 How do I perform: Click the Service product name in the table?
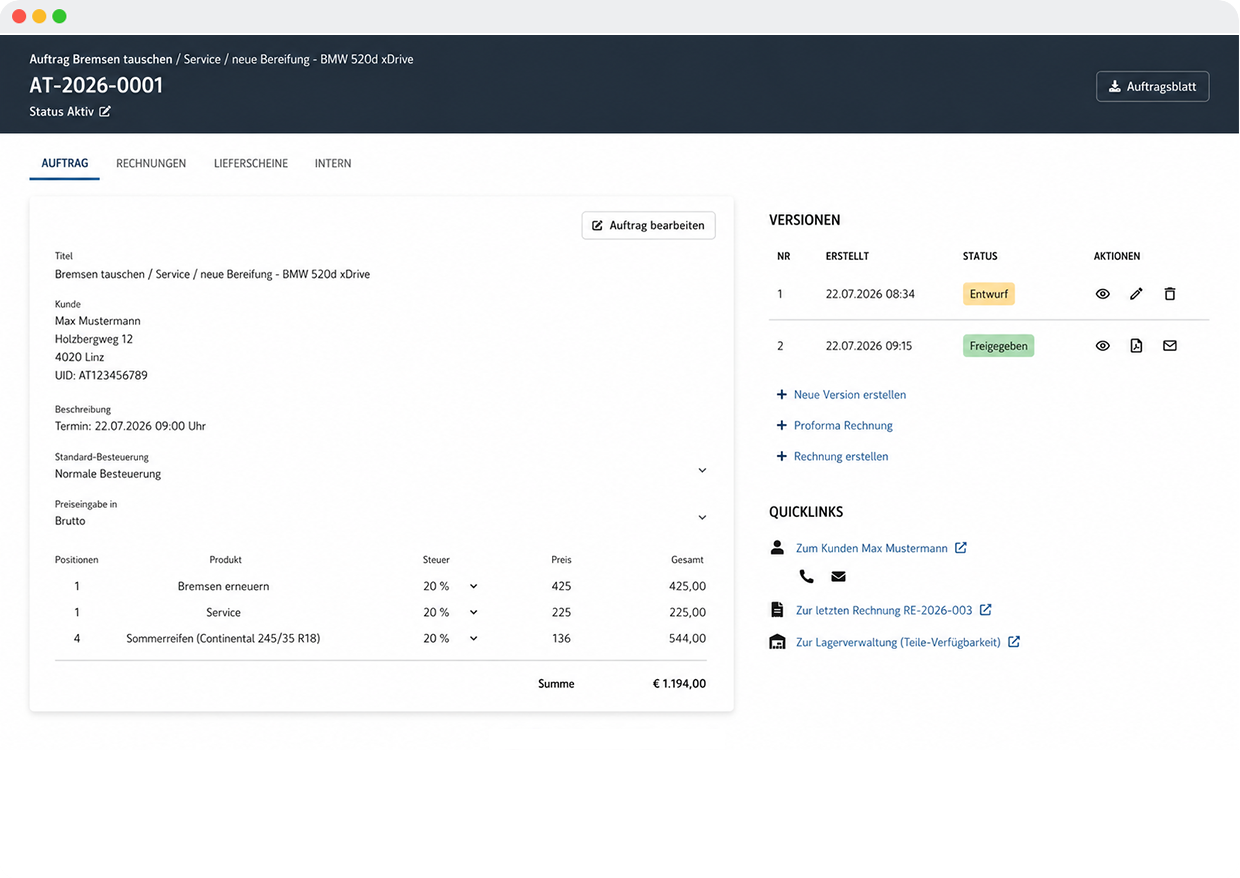coord(223,612)
